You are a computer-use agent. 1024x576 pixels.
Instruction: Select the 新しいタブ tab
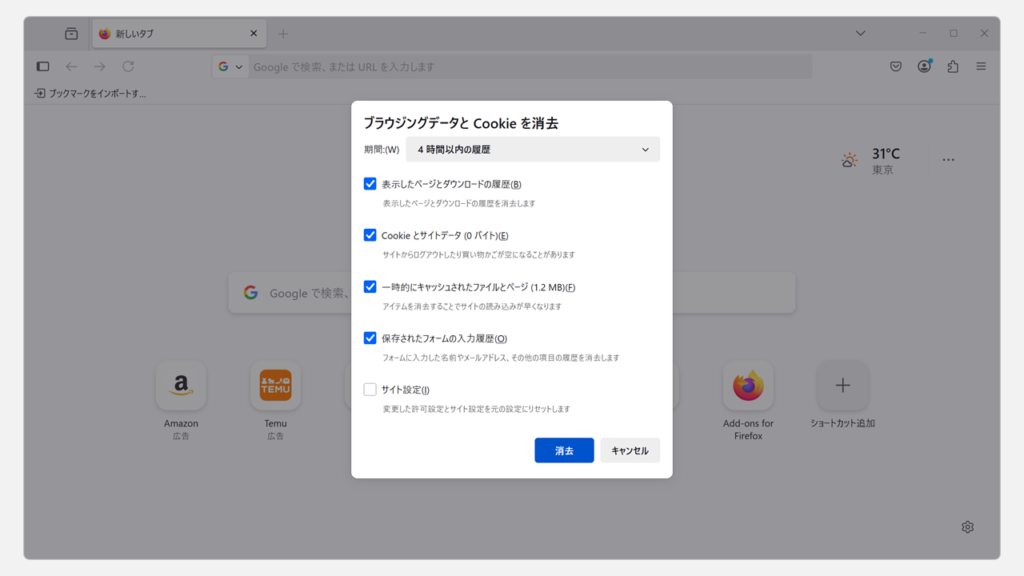click(x=170, y=33)
